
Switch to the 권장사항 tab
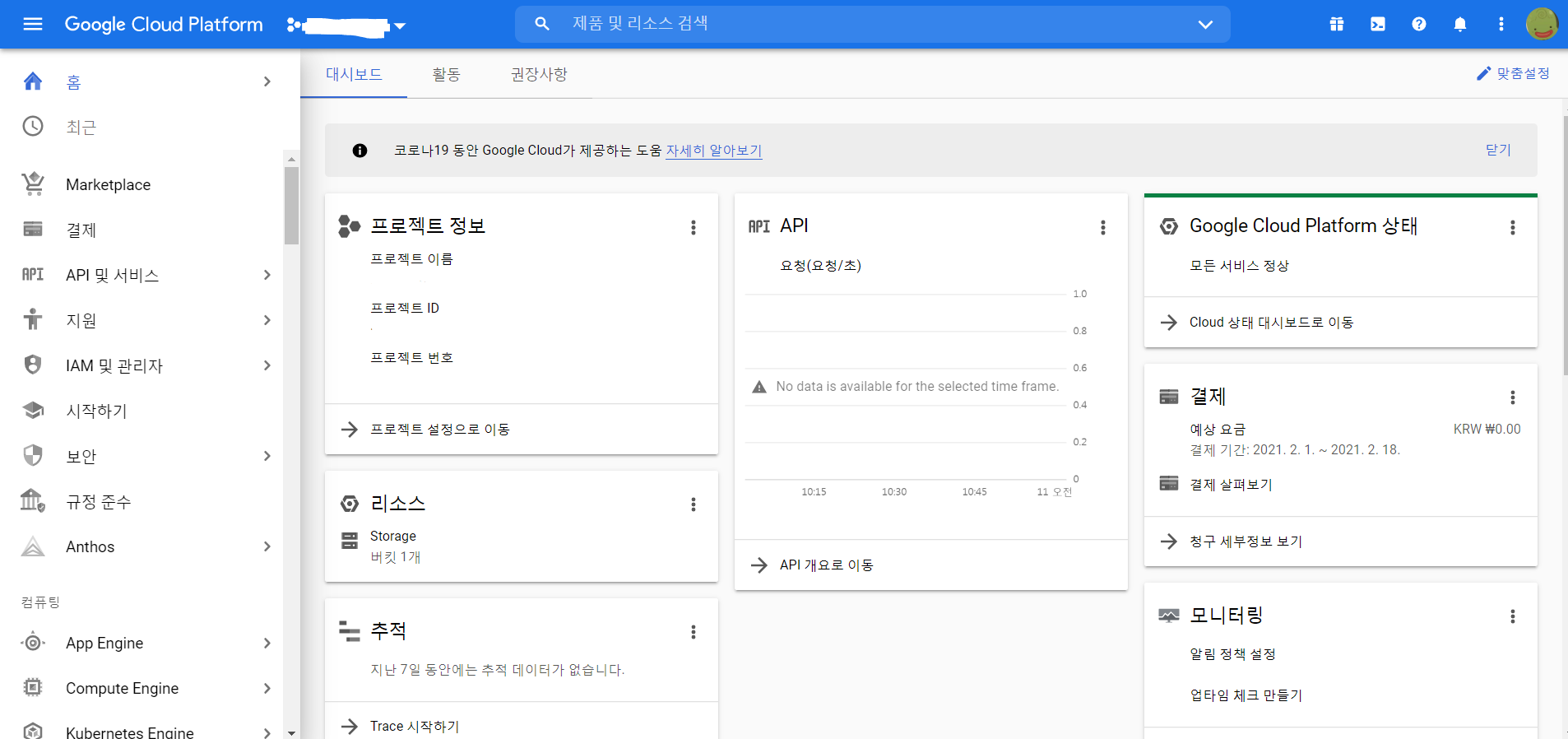(x=539, y=74)
